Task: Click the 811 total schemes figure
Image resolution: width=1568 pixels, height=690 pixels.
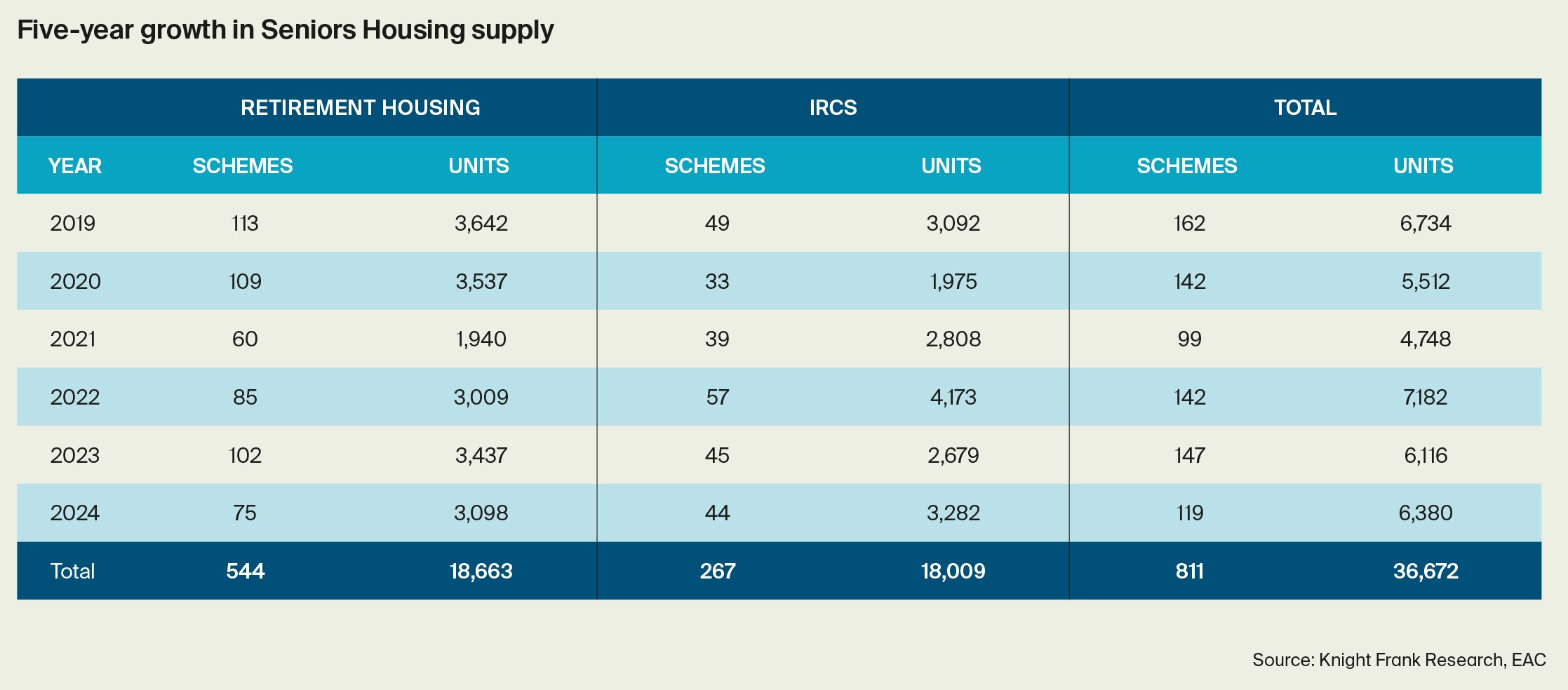Action: [1189, 571]
